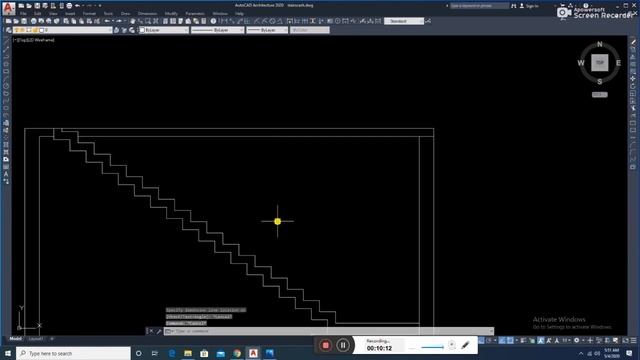Image resolution: width=640 pixels, height=360 pixels.
Task: Rotate view to North on ViewCube compass
Action: [600, 44]
